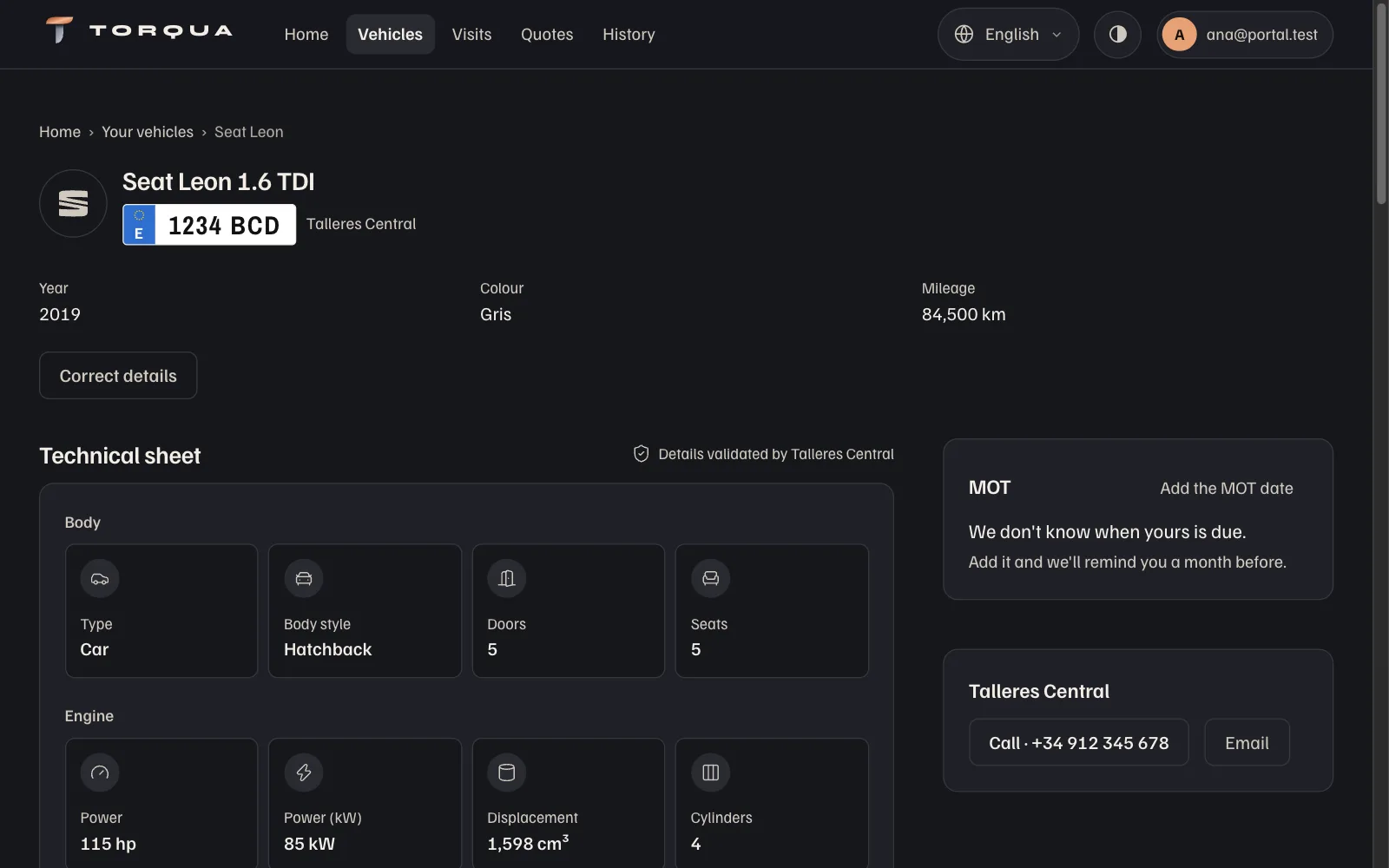1389x868 pixels.
Task: Click the Cylinders card icon
Action: pos(710,773)
